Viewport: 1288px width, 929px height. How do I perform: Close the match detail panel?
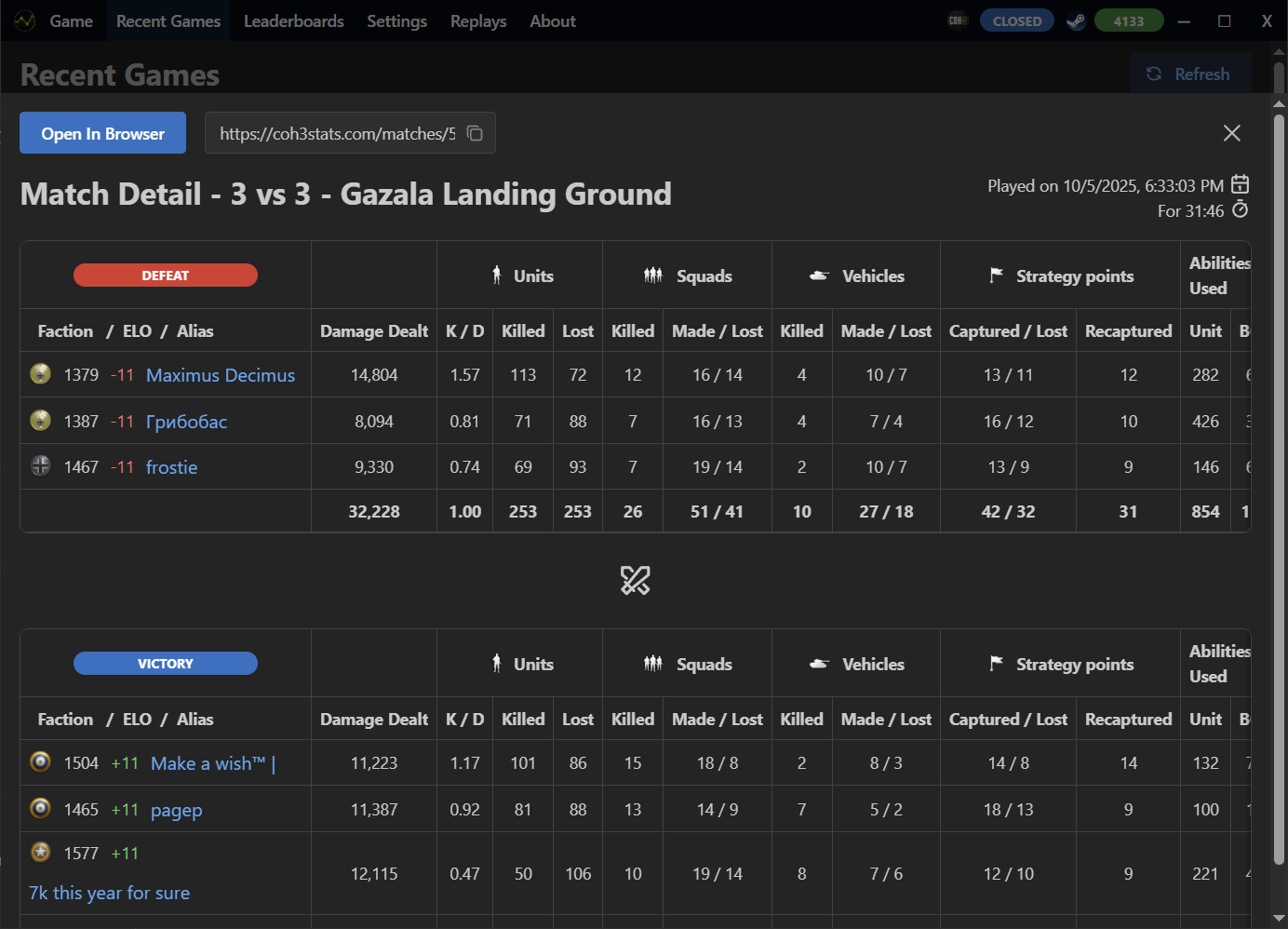point(1231,133)
